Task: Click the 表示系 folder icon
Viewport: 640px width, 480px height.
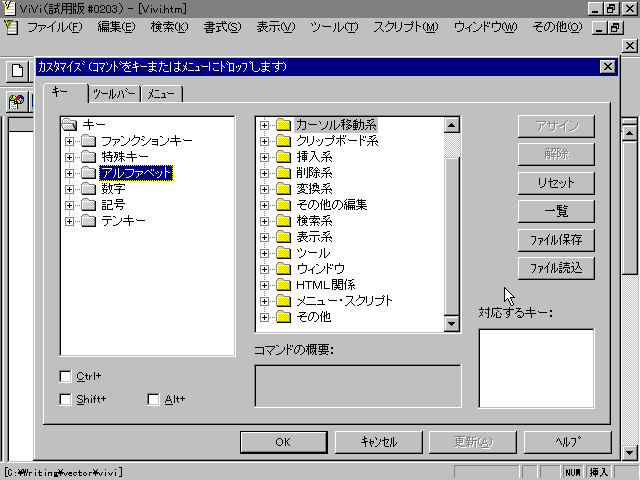Action: (283, 237)
